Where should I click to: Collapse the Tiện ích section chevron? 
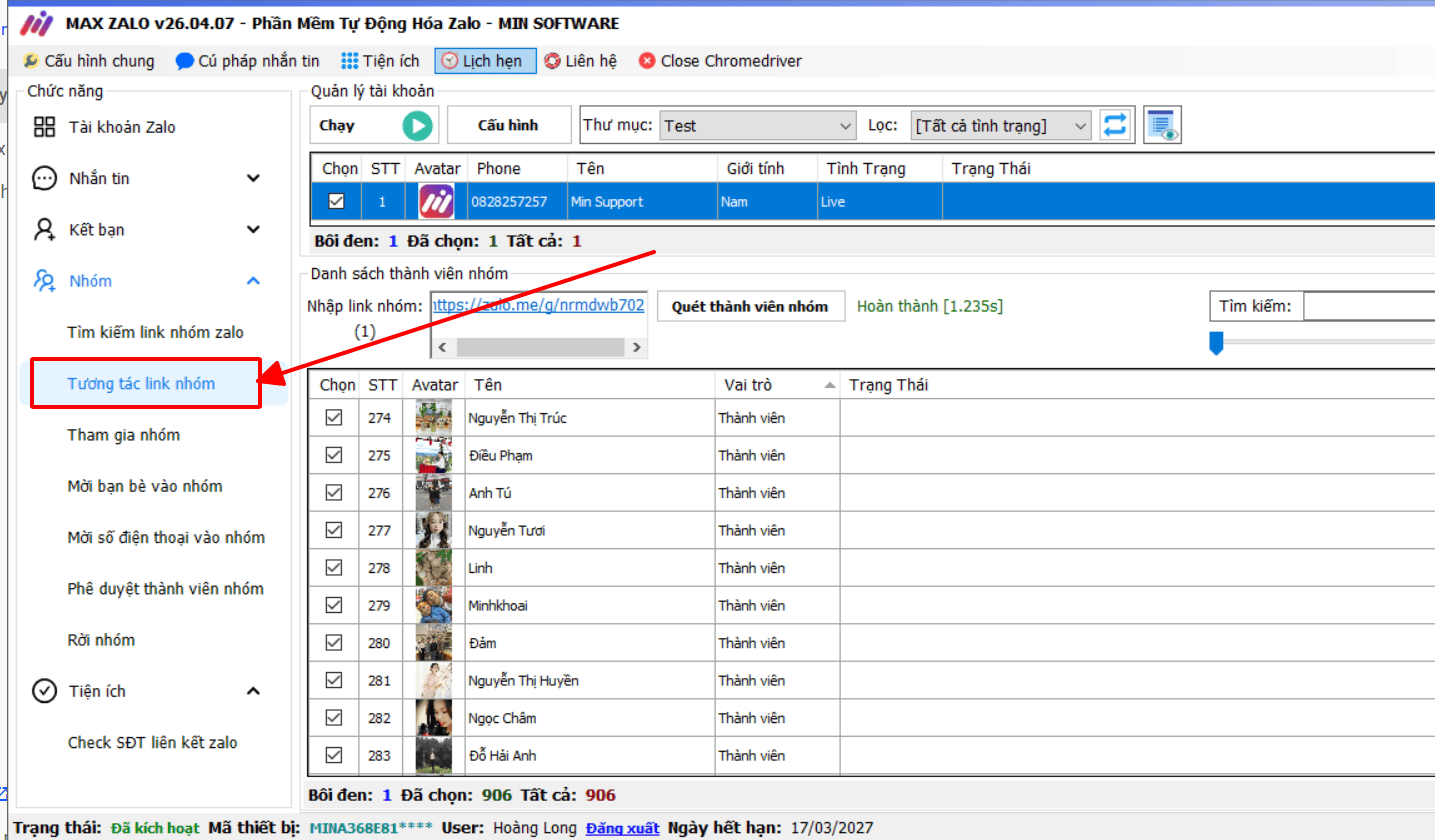point(253,691)
